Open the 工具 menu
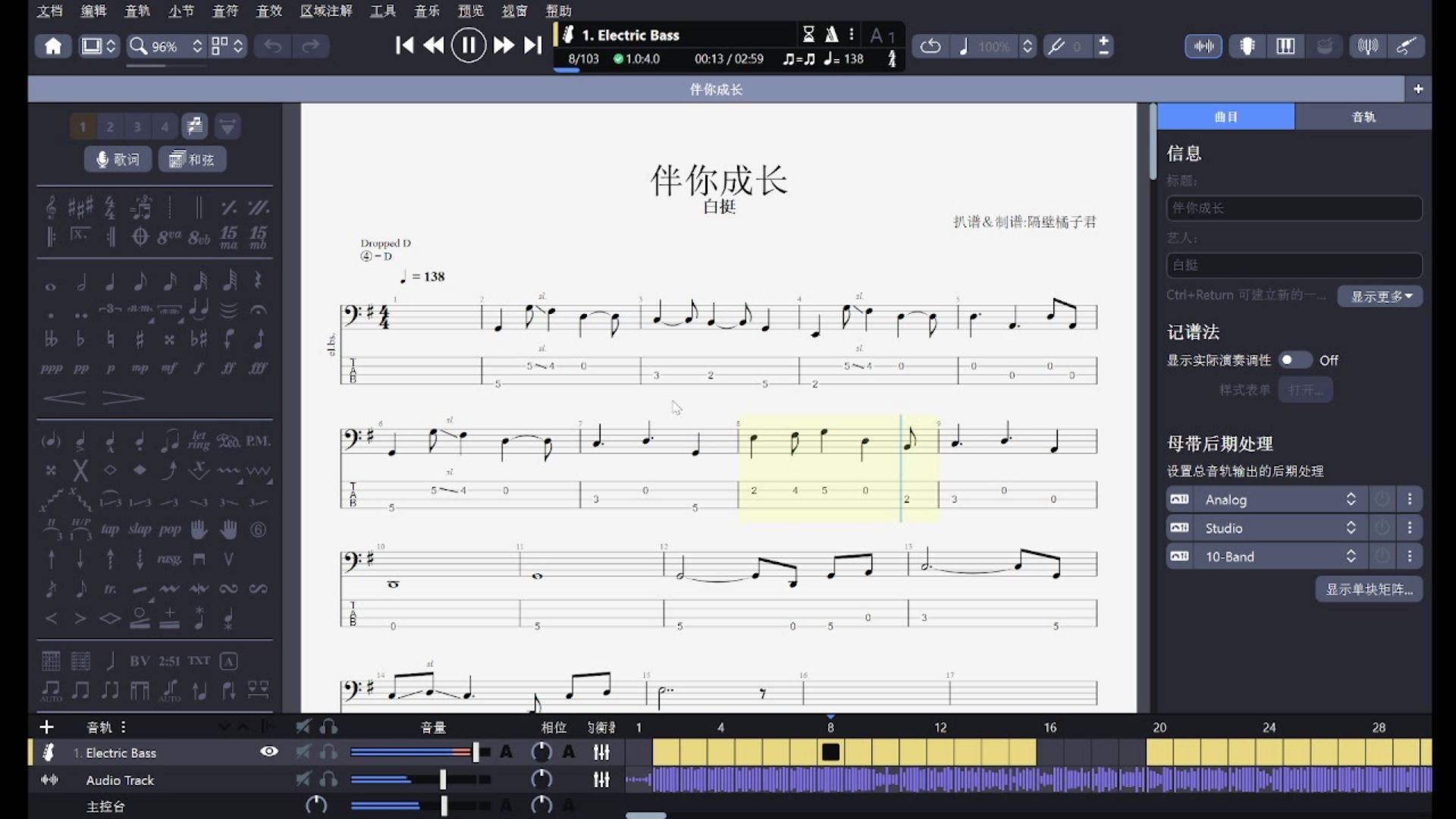The image size is (1456, 819). pos(383,11)
